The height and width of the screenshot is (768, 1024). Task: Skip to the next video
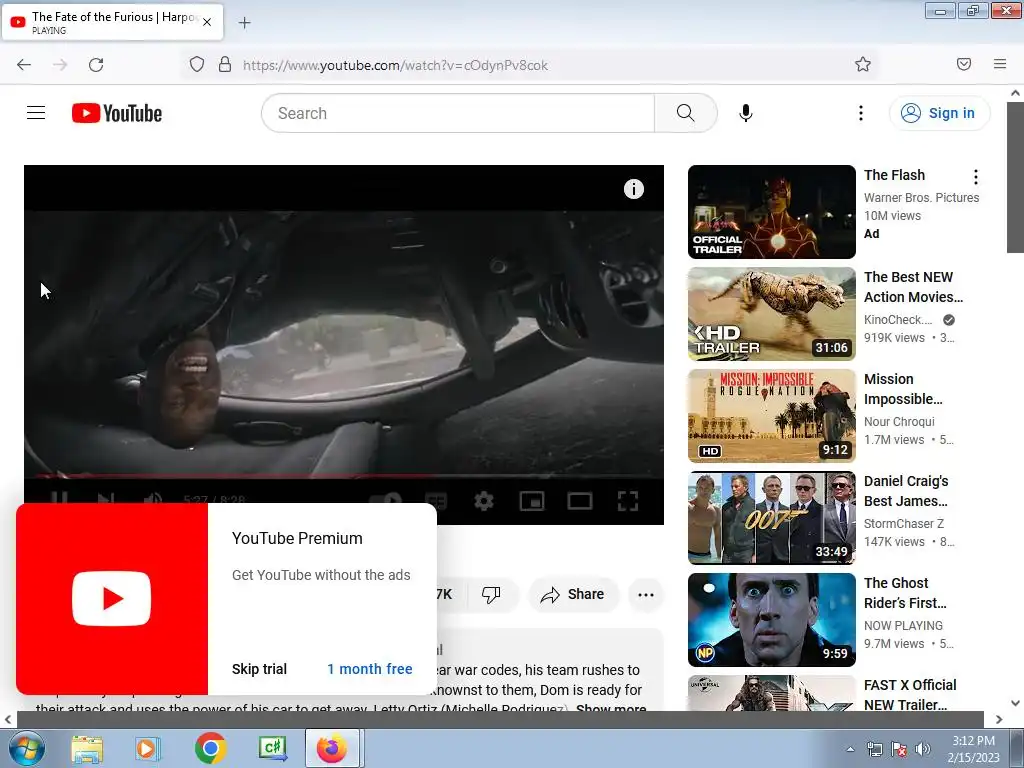point(106,500)
